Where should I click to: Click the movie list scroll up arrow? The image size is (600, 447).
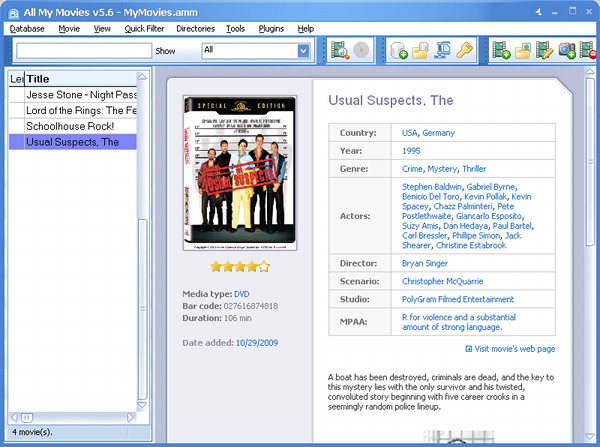click(x=142, y=77)
